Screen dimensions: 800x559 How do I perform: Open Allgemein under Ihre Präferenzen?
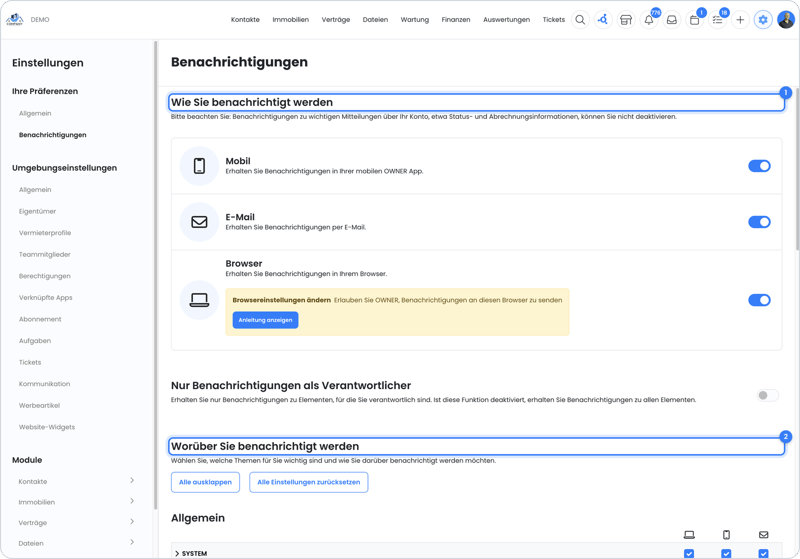click(35, 113)
